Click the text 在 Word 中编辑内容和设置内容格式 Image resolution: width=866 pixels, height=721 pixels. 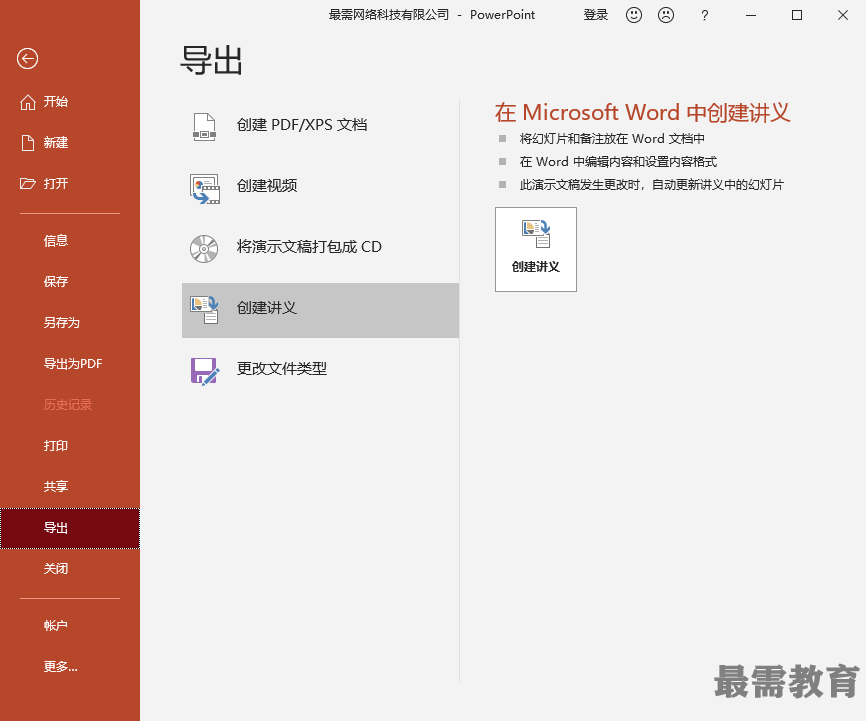(618, 162)
